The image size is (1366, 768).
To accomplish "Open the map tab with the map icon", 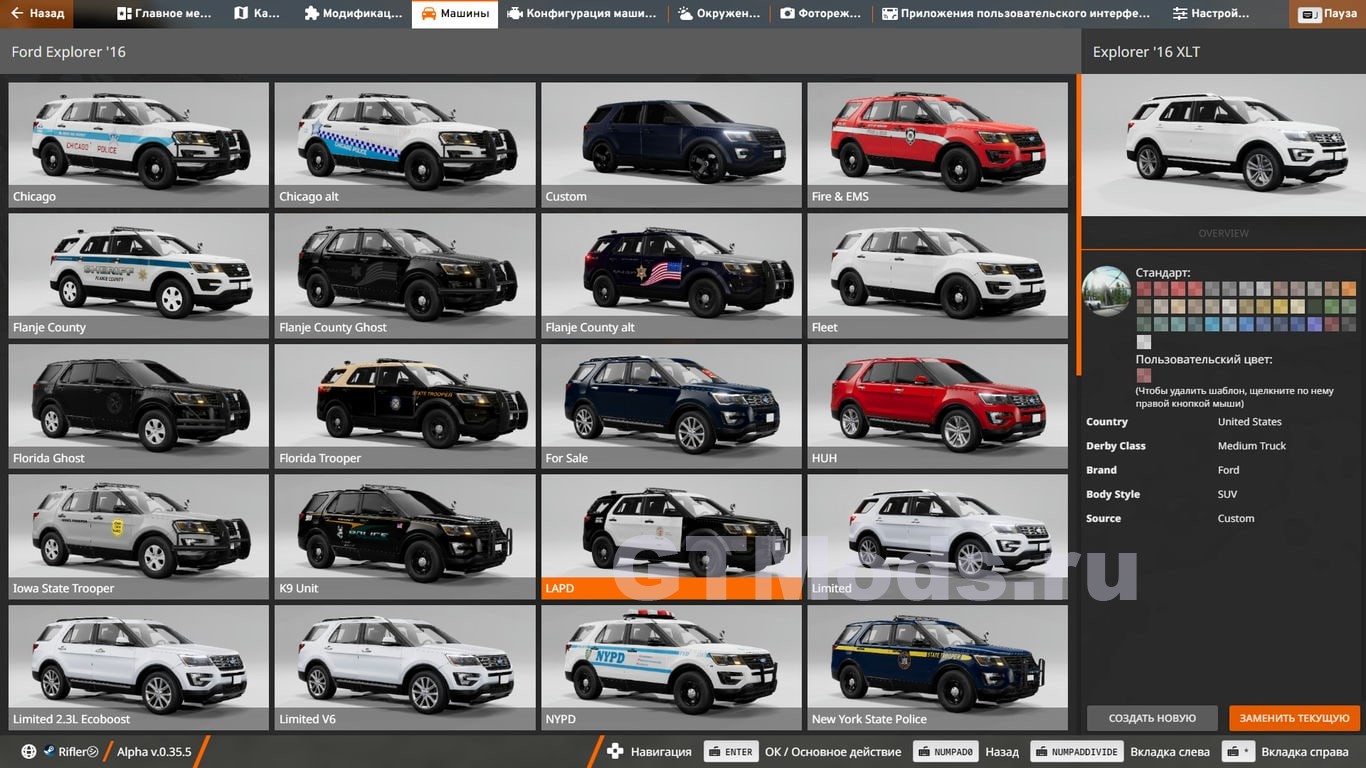I will [x=257, y=14].
